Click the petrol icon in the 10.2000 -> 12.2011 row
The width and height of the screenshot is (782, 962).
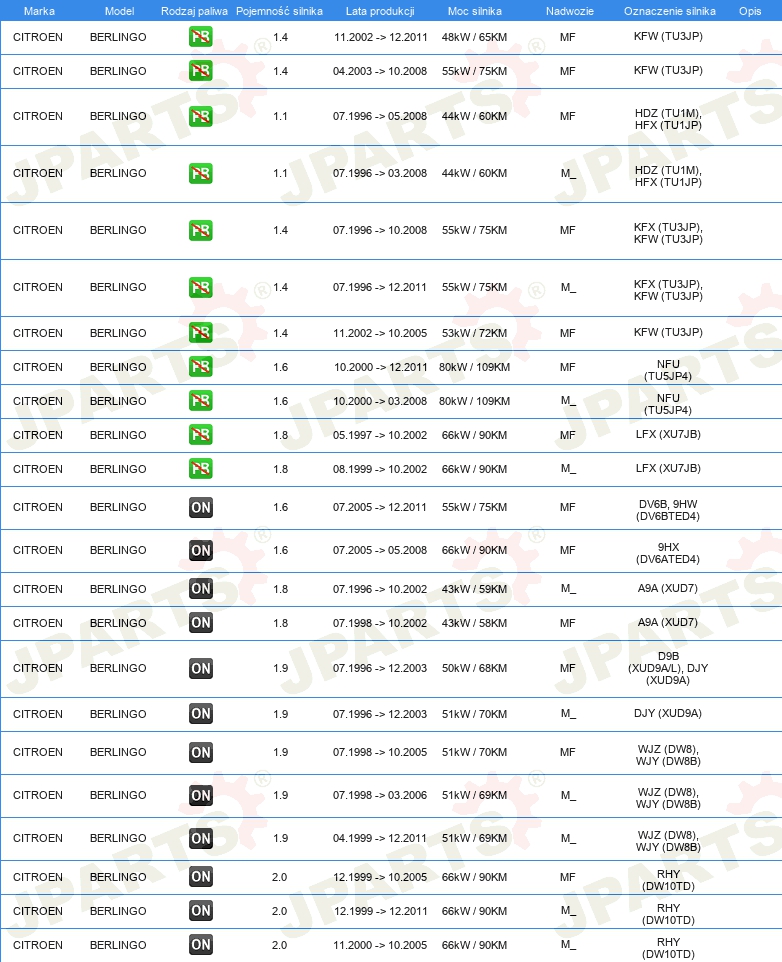click(x=201, y=366)
